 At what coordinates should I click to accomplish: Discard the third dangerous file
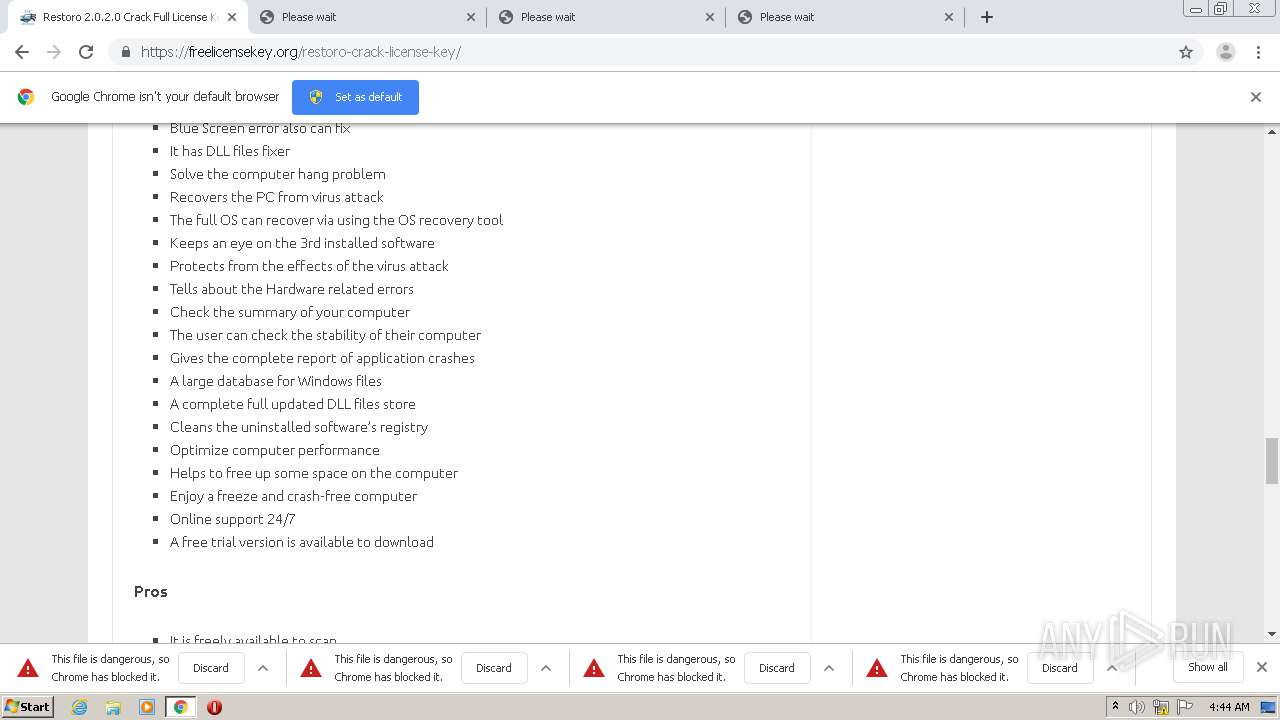(x=777, y=668)
